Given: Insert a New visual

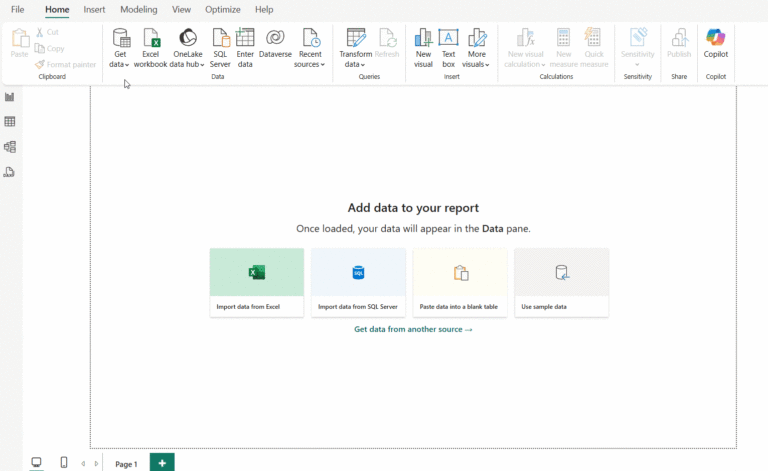Looking at the screenshot, I should click(423, 39).
